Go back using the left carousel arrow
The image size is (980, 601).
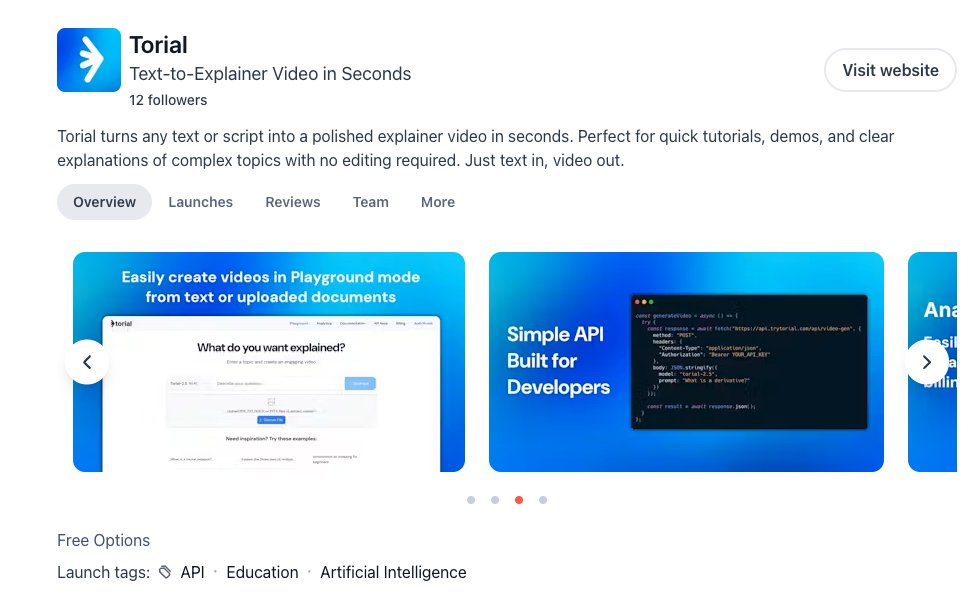click(87, 362)
